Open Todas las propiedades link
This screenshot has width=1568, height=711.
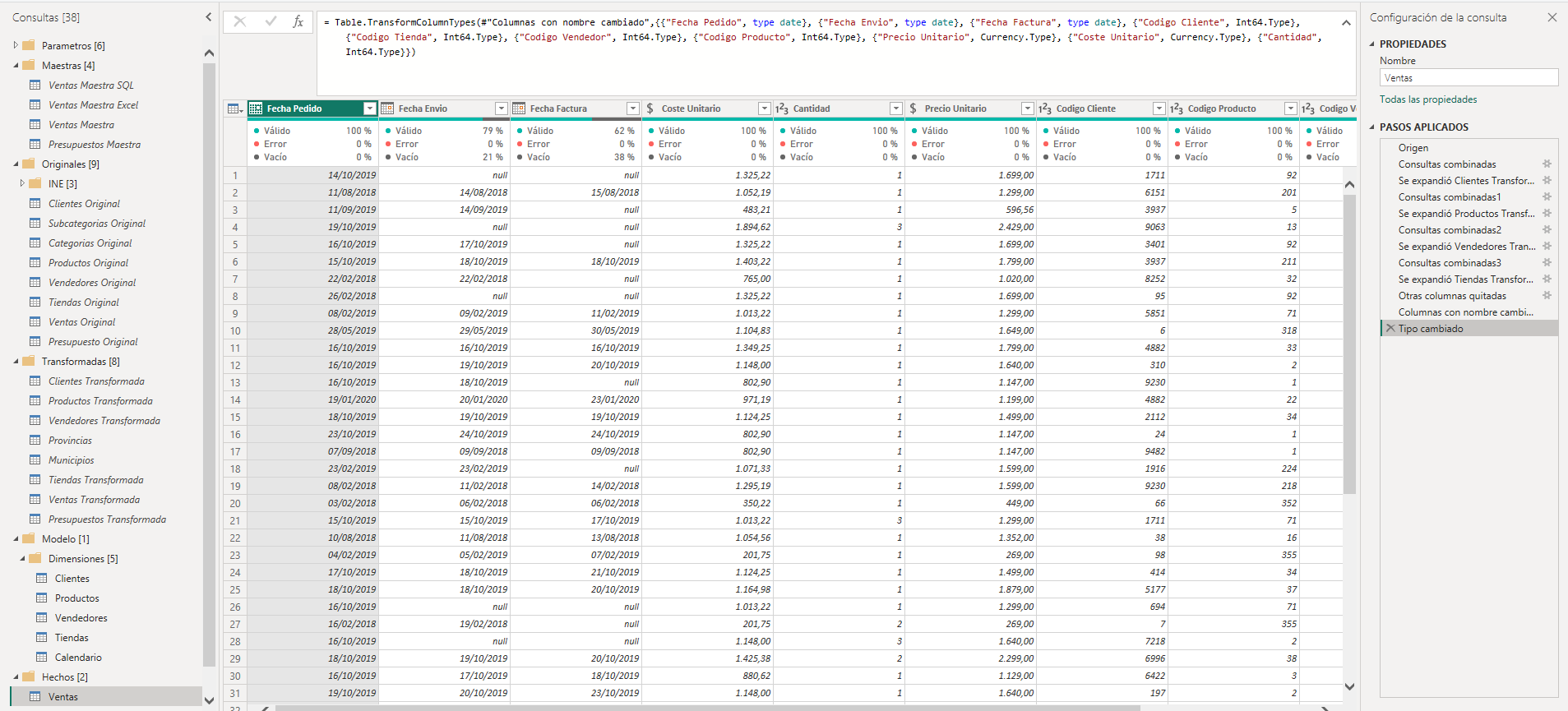coord(1428,99)
